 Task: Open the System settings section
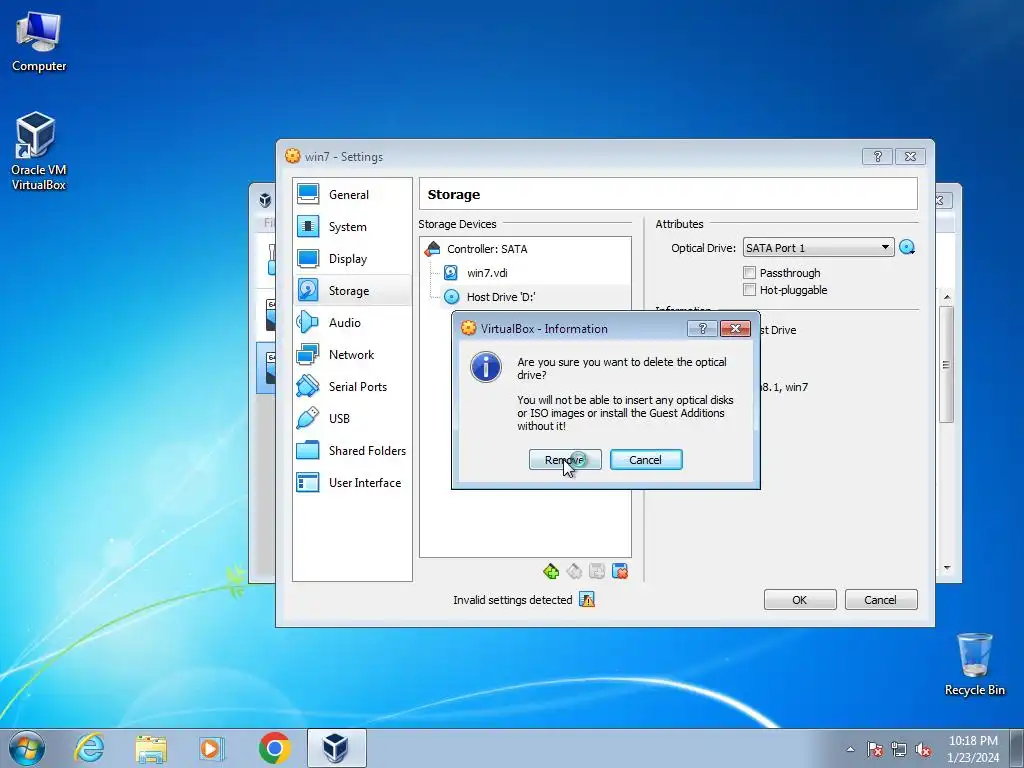tap(352, 227)
